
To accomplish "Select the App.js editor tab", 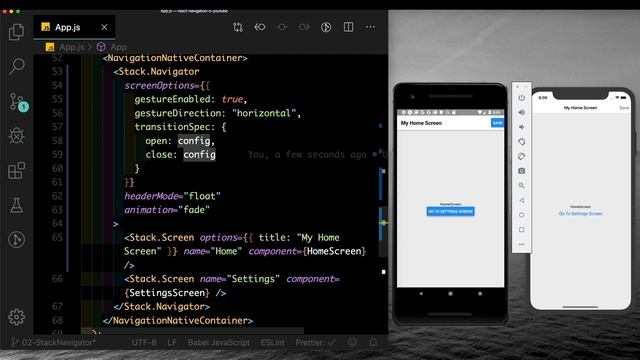I will pyautogui.click(x=74, y=27).
